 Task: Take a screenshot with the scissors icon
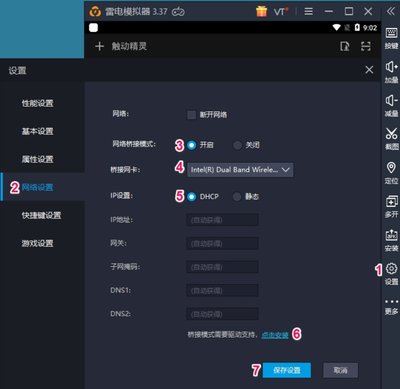click(391, 139)
